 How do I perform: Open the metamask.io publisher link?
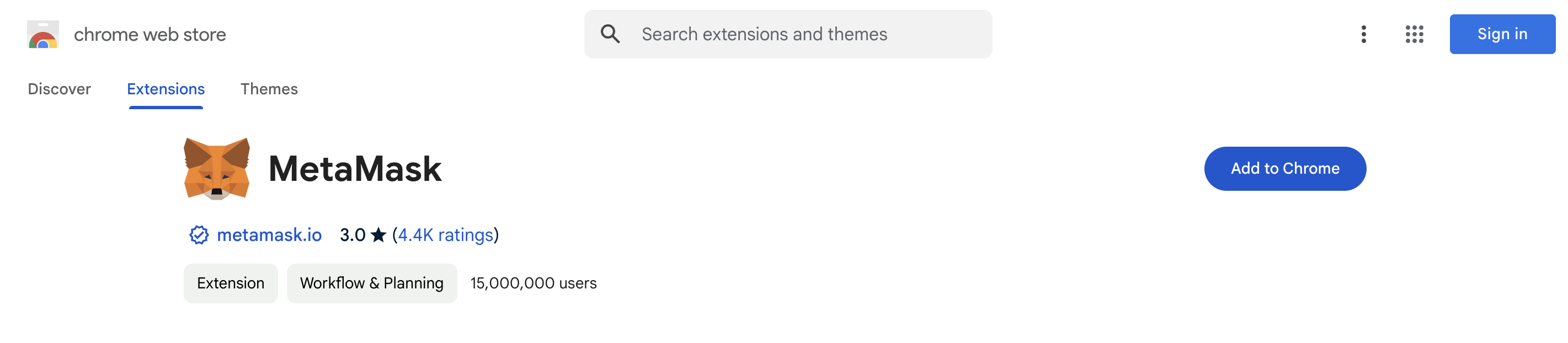point(269,235)
